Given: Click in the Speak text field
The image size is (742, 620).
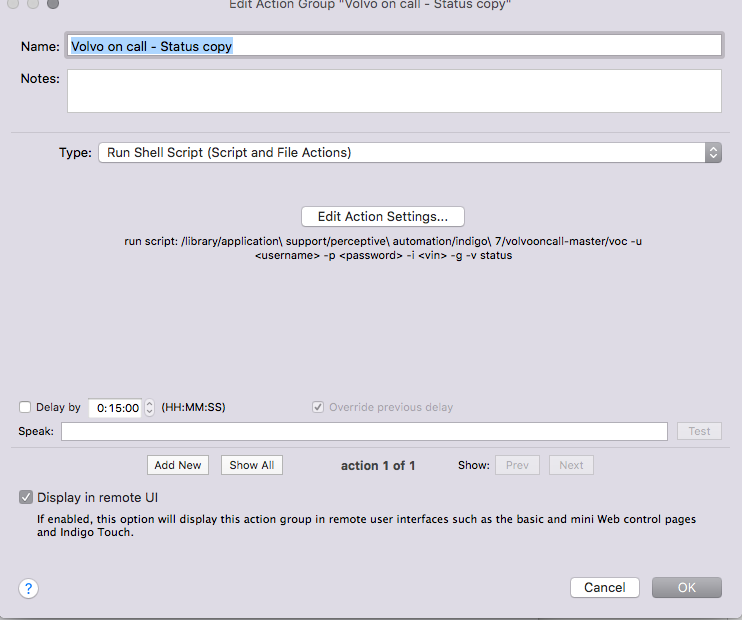Looking at the screenshot, I should pos(364,431).
